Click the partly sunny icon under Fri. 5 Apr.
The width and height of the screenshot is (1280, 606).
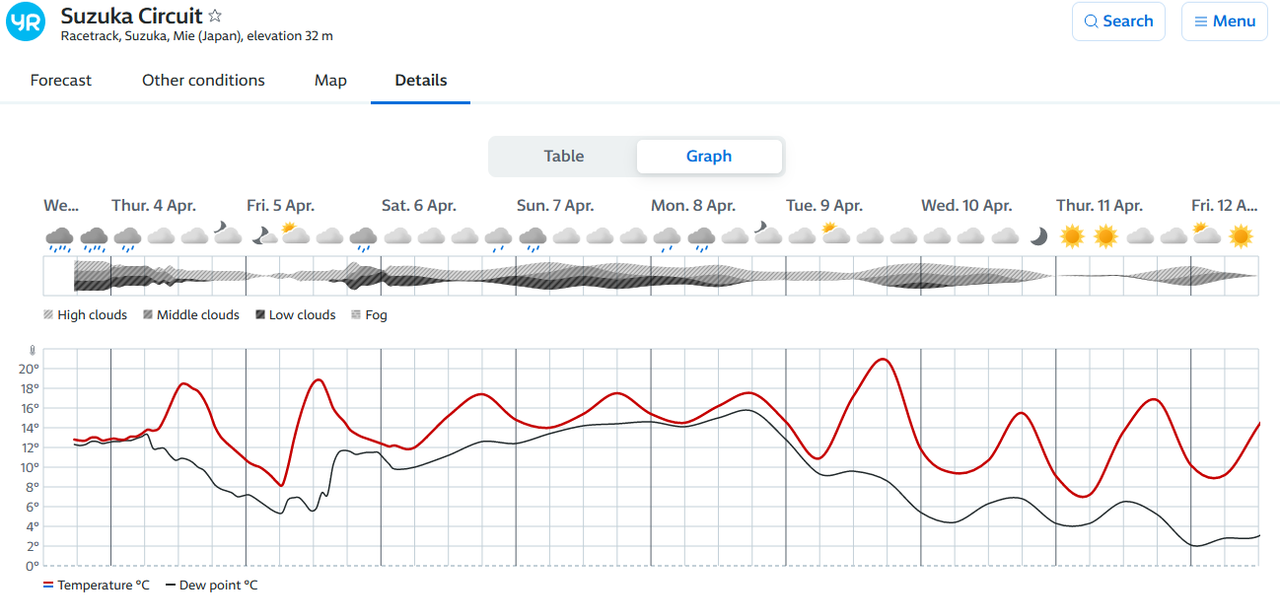(295, 235)
